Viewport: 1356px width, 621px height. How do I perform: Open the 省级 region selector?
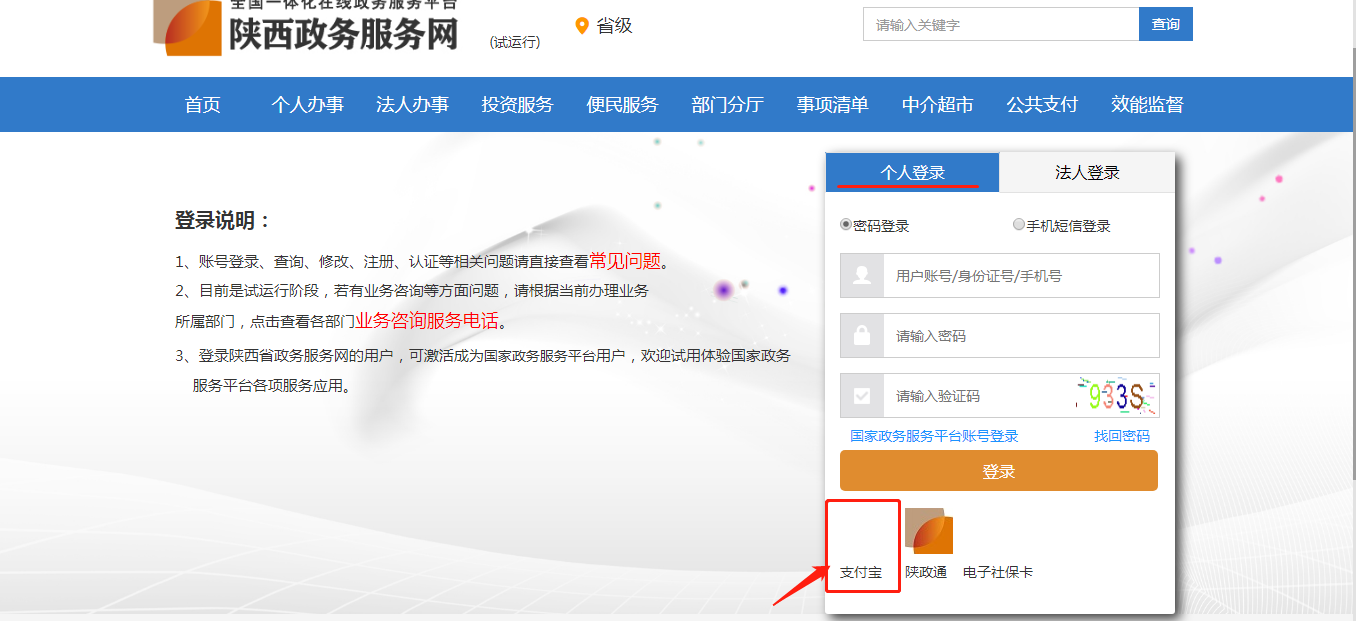pyautogui.click(x=614, y=26)
